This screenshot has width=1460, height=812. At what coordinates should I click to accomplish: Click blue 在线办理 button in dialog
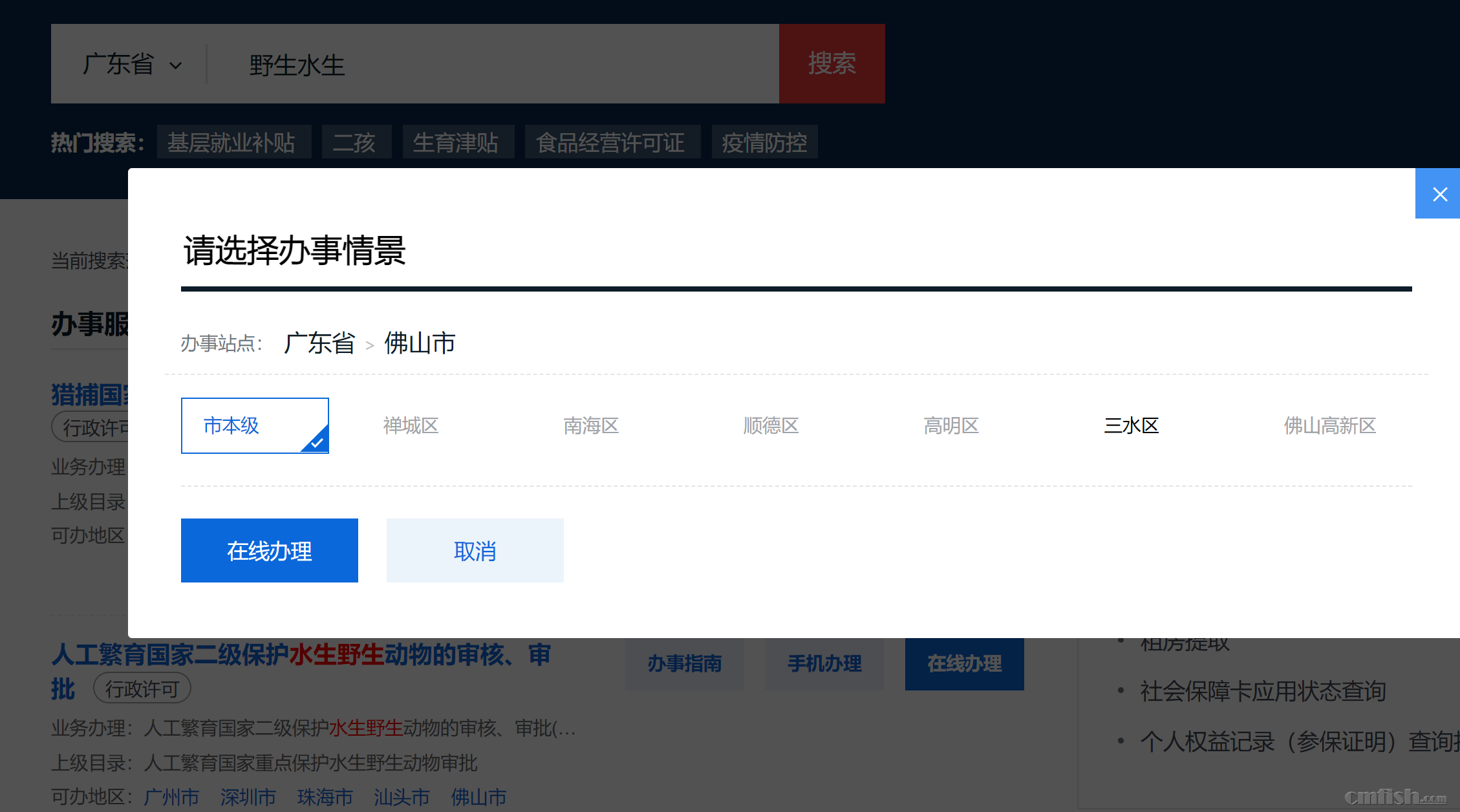pos(269,551)
